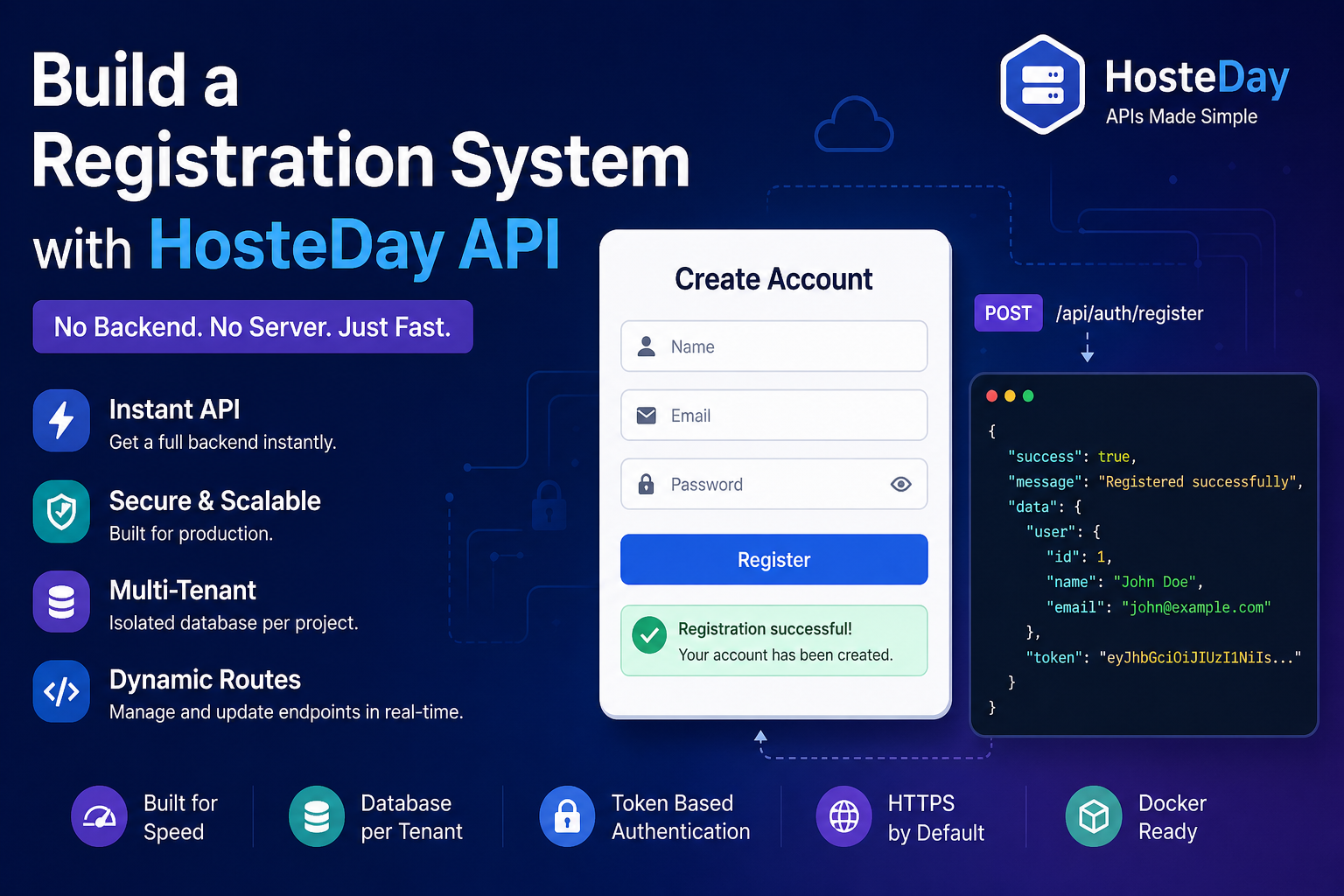The height and width of the screenshot is (896, 1344).
Task: Click the "id": 1 code line
Action: tap(1078, 556)
